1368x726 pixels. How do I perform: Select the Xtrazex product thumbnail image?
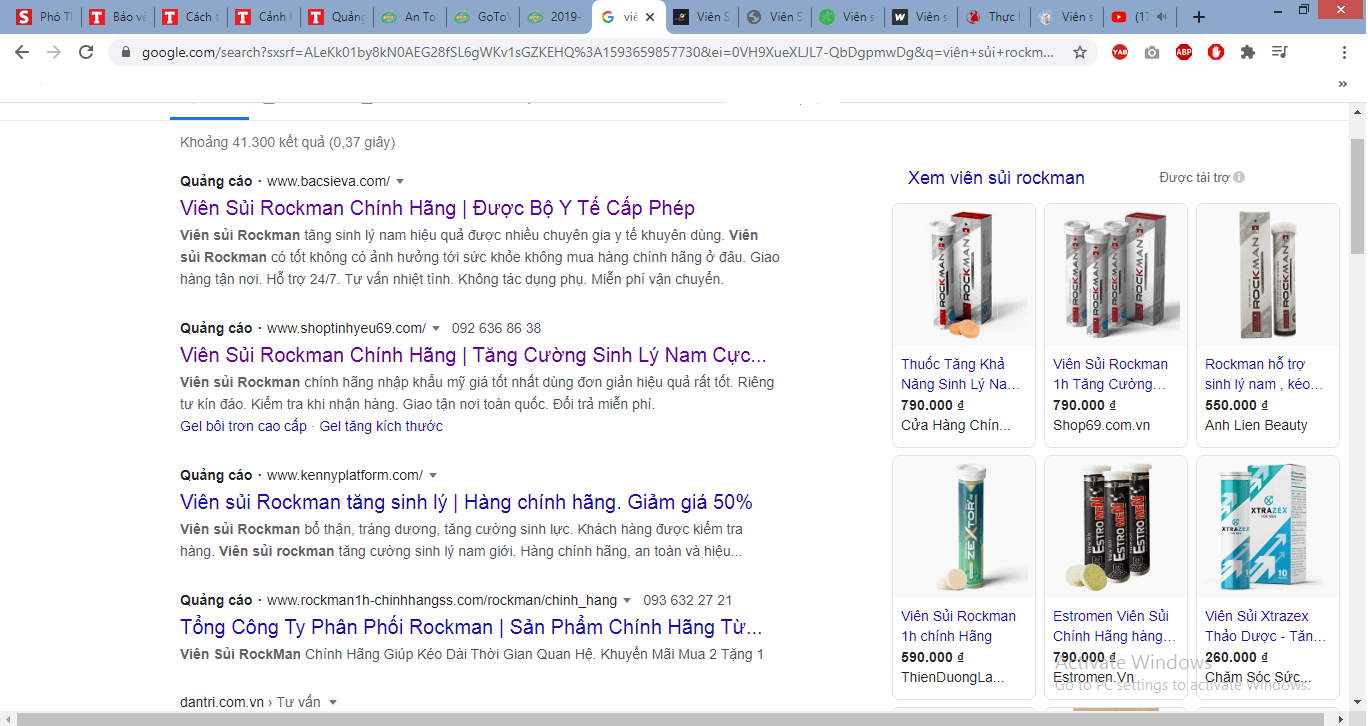[x=1267, y=527]
